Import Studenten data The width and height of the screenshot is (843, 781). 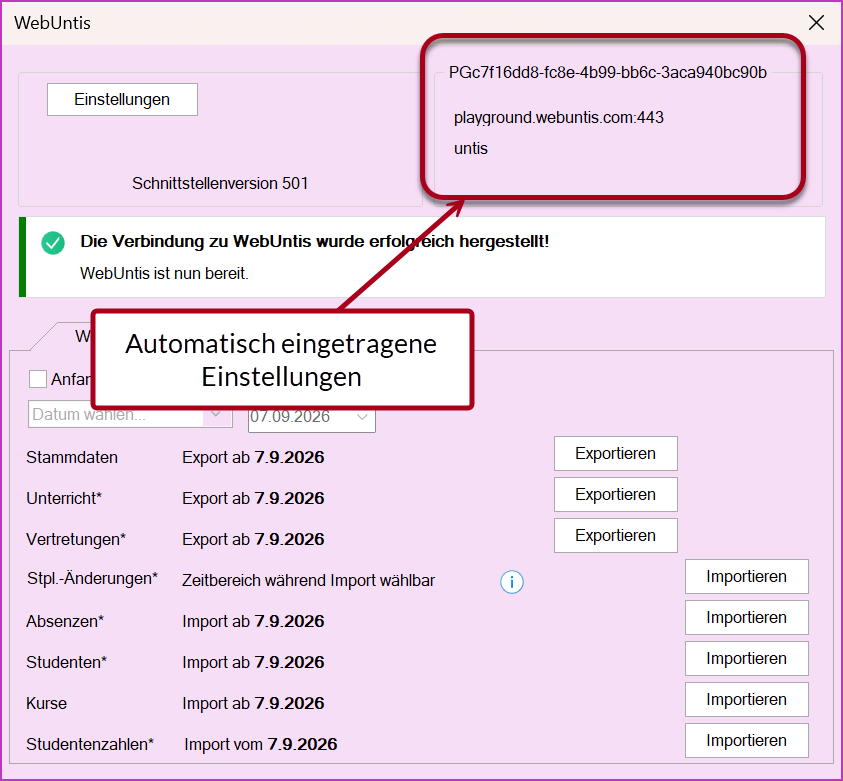coord(747,658)
